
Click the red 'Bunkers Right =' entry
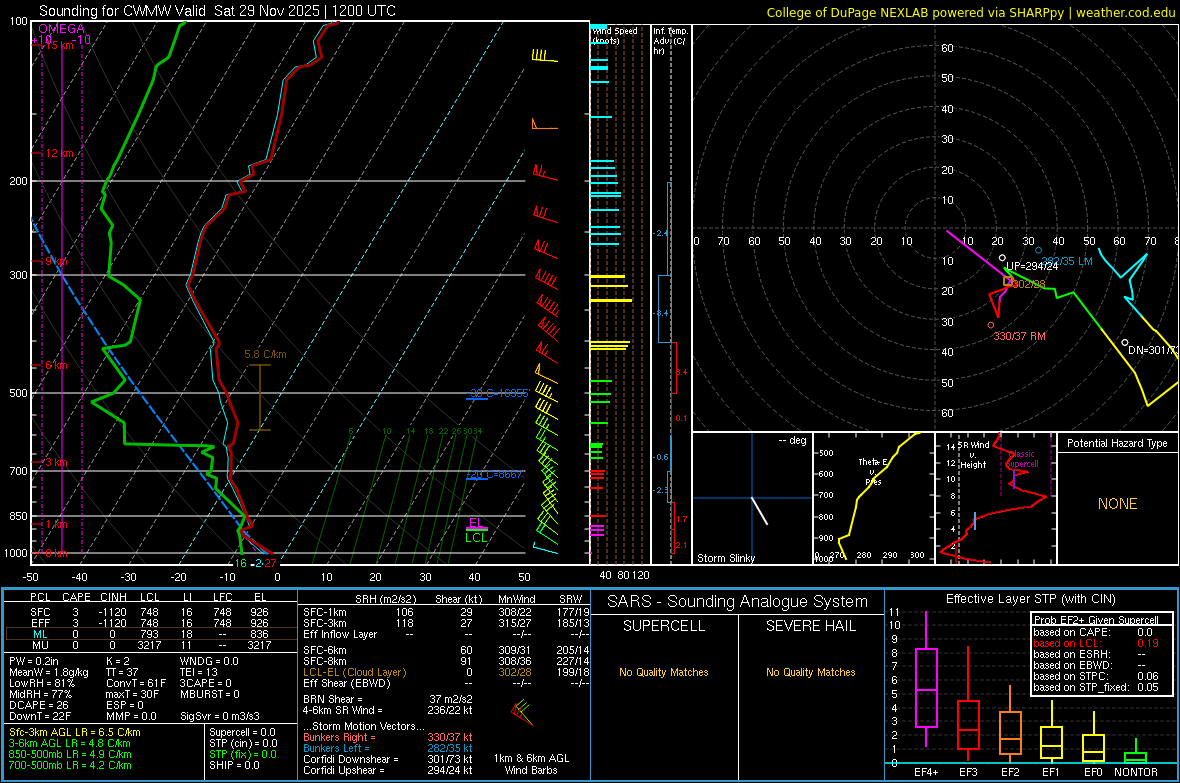(388, 737)
